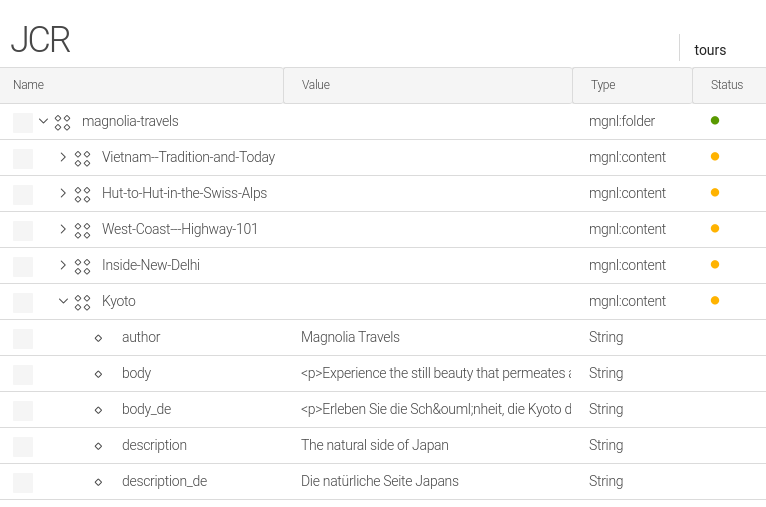Tick the checkbox for body_de property
The height and width of the screenshot is (507, 766).
23,411
